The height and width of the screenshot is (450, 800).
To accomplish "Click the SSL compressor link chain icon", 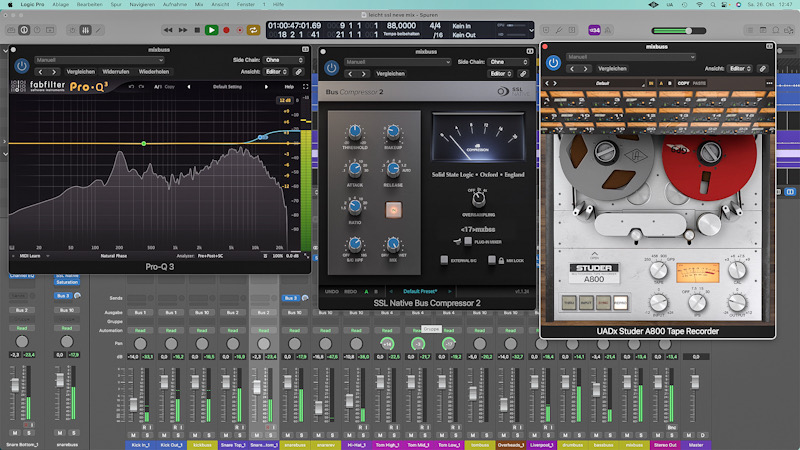I will pyautogui.click(x=523, y=74).
